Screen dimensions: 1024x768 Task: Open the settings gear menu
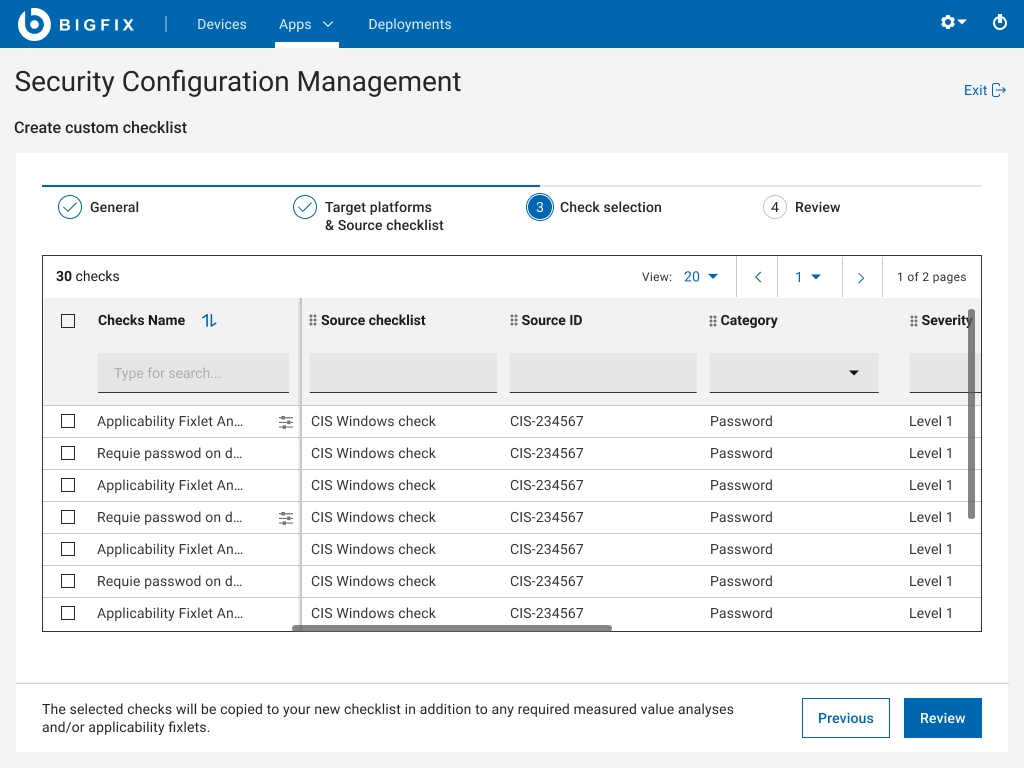[x=953, y=22]
